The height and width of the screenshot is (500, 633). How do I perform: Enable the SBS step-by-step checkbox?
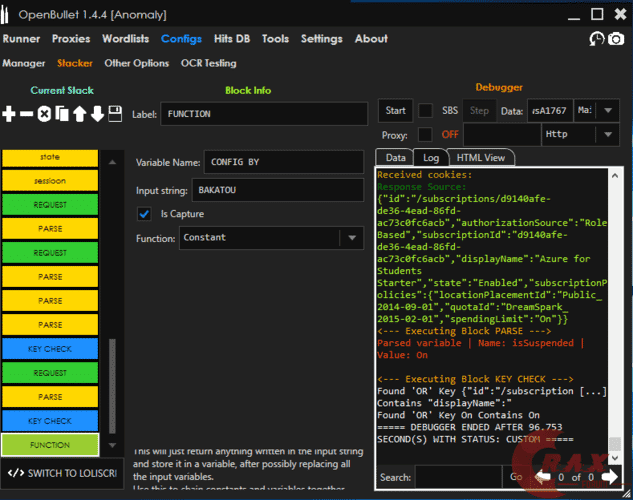tap(425, 110)
